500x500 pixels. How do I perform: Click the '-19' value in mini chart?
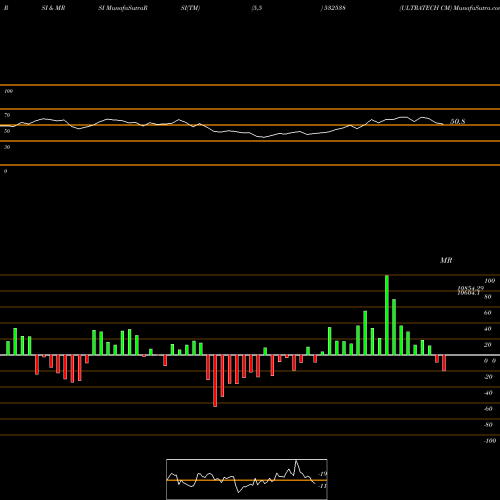pyautogui.click(x=322, y=474)
